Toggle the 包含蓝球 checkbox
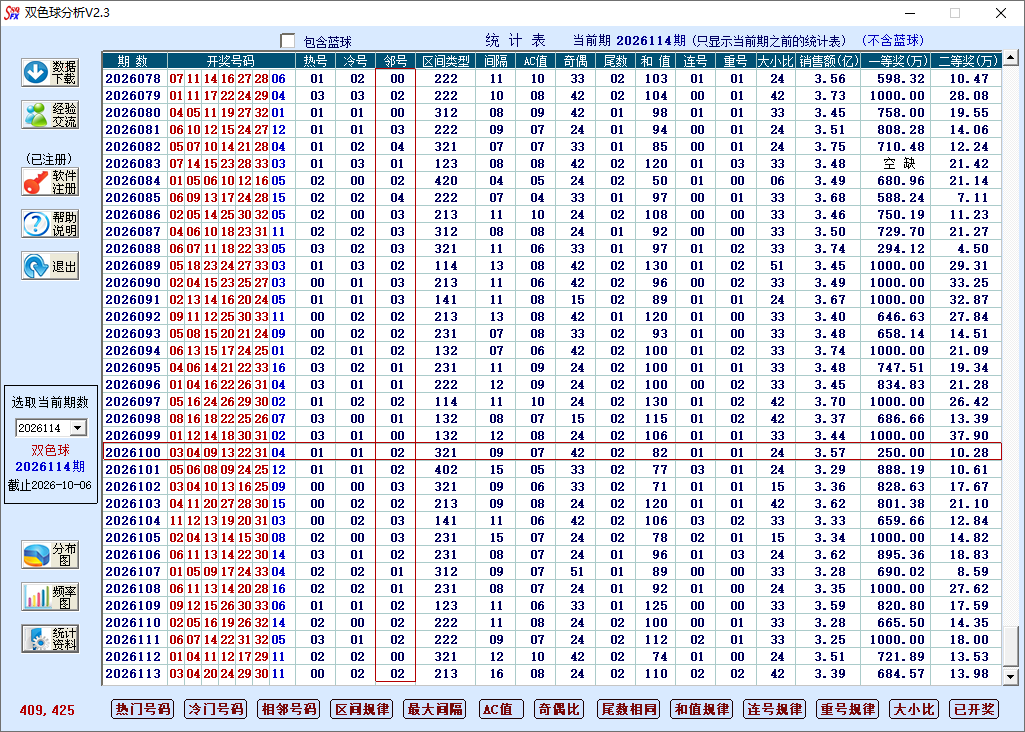 pyautogui.click(x=288, y=41)
